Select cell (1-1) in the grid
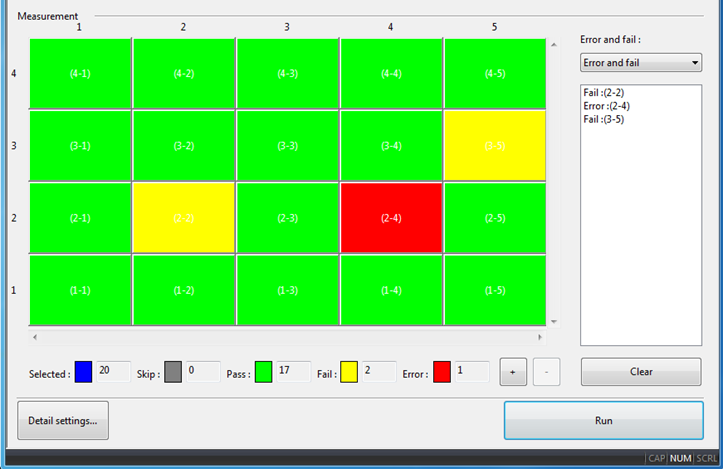Viewport: 723px width, 469px height. [x=80, y=290]
